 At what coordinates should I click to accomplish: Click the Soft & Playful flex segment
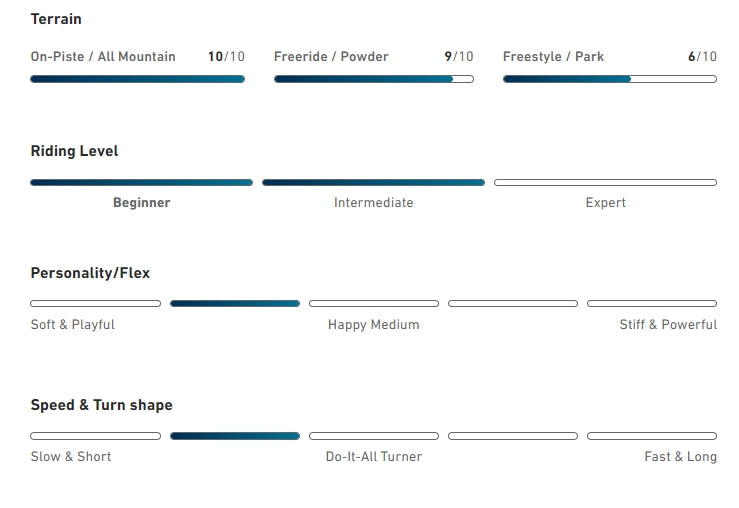96,303
